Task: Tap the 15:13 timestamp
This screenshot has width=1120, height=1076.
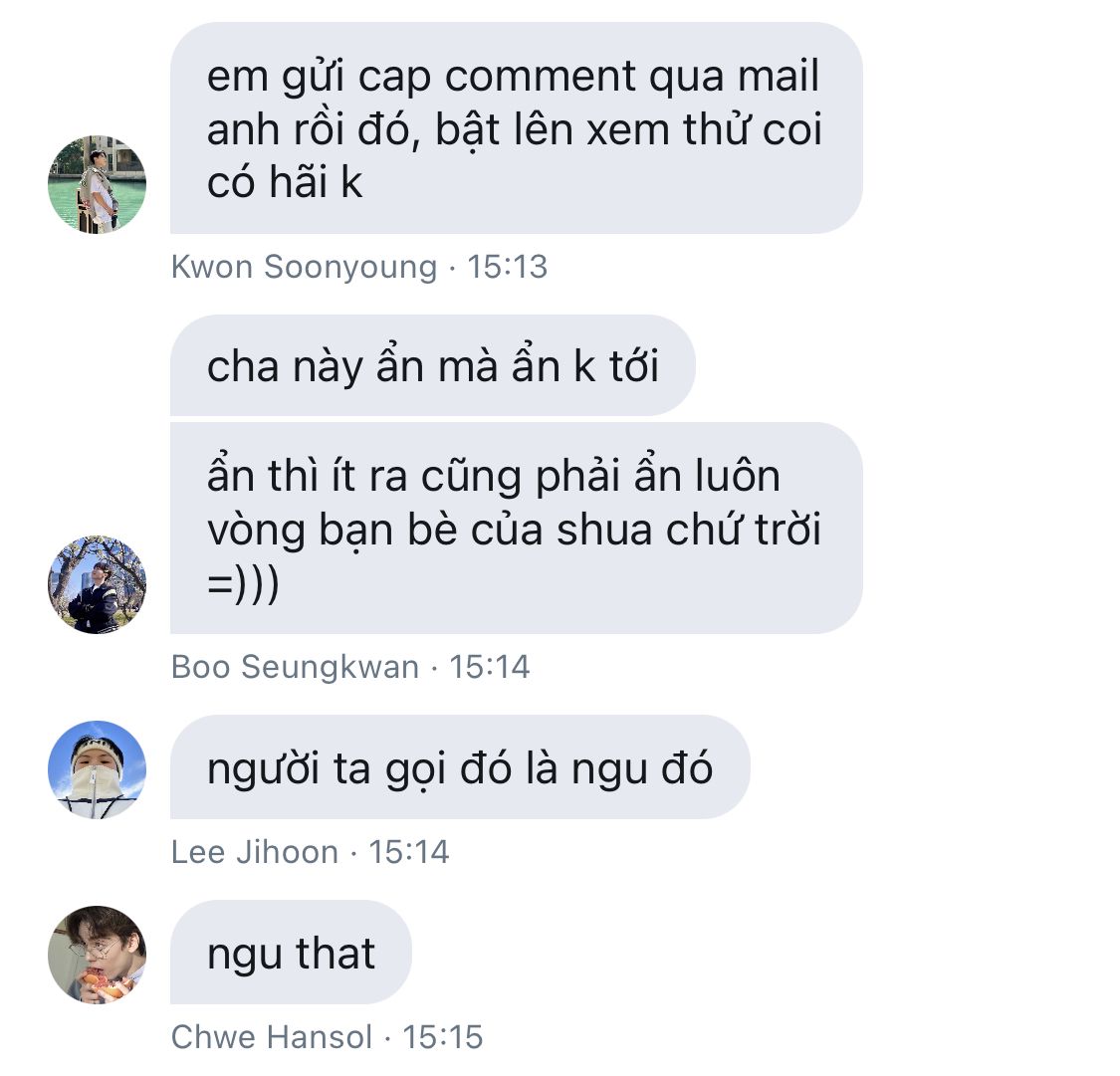Action: [x=507, y=267]
